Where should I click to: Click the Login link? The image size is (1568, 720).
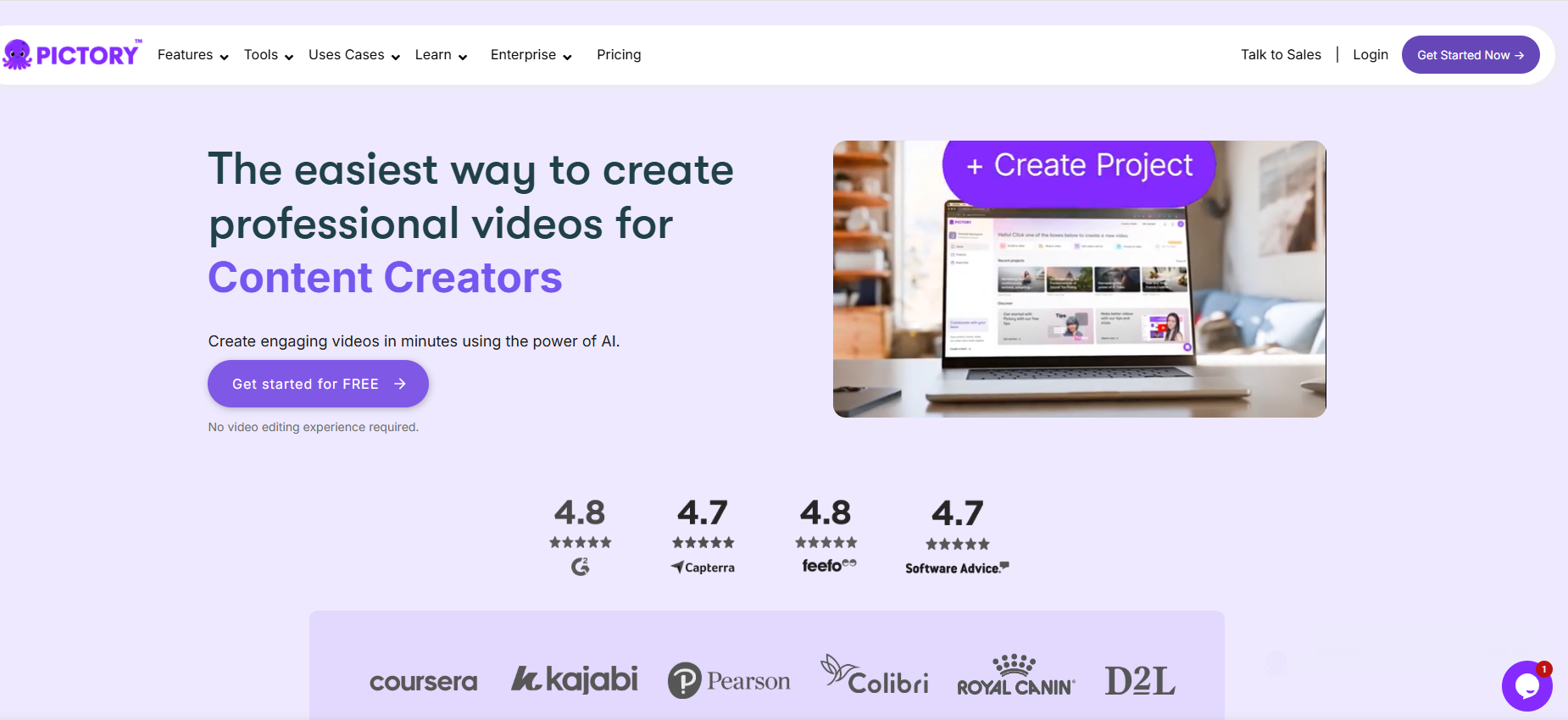[1371, 55]
